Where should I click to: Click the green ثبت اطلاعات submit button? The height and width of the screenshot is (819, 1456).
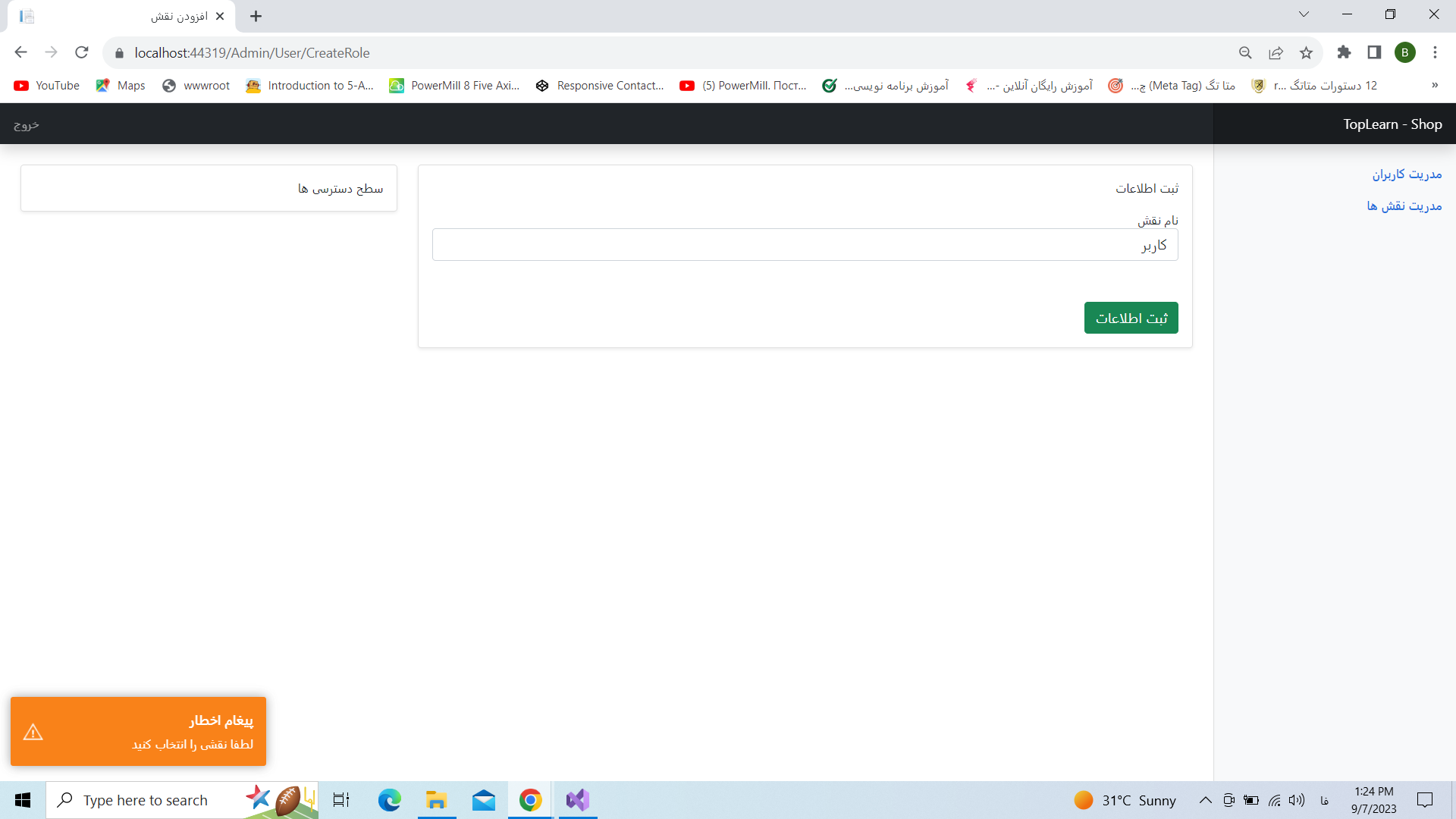(1131, 318)
